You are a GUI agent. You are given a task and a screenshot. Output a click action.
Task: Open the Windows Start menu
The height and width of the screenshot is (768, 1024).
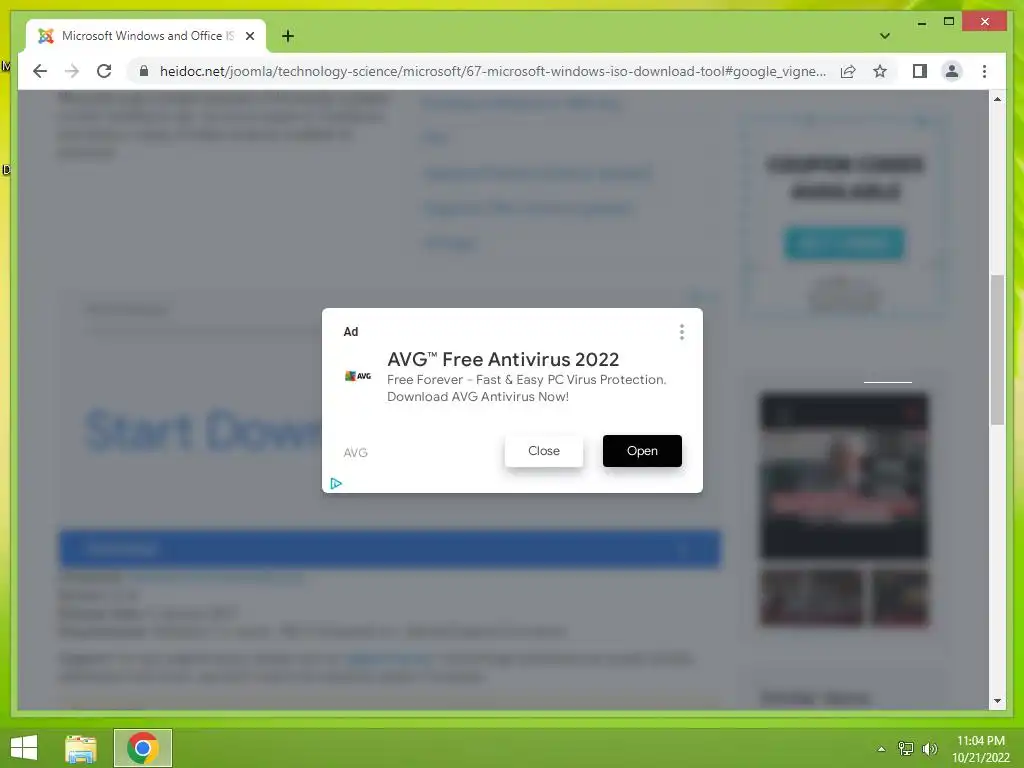coord(24,748)
